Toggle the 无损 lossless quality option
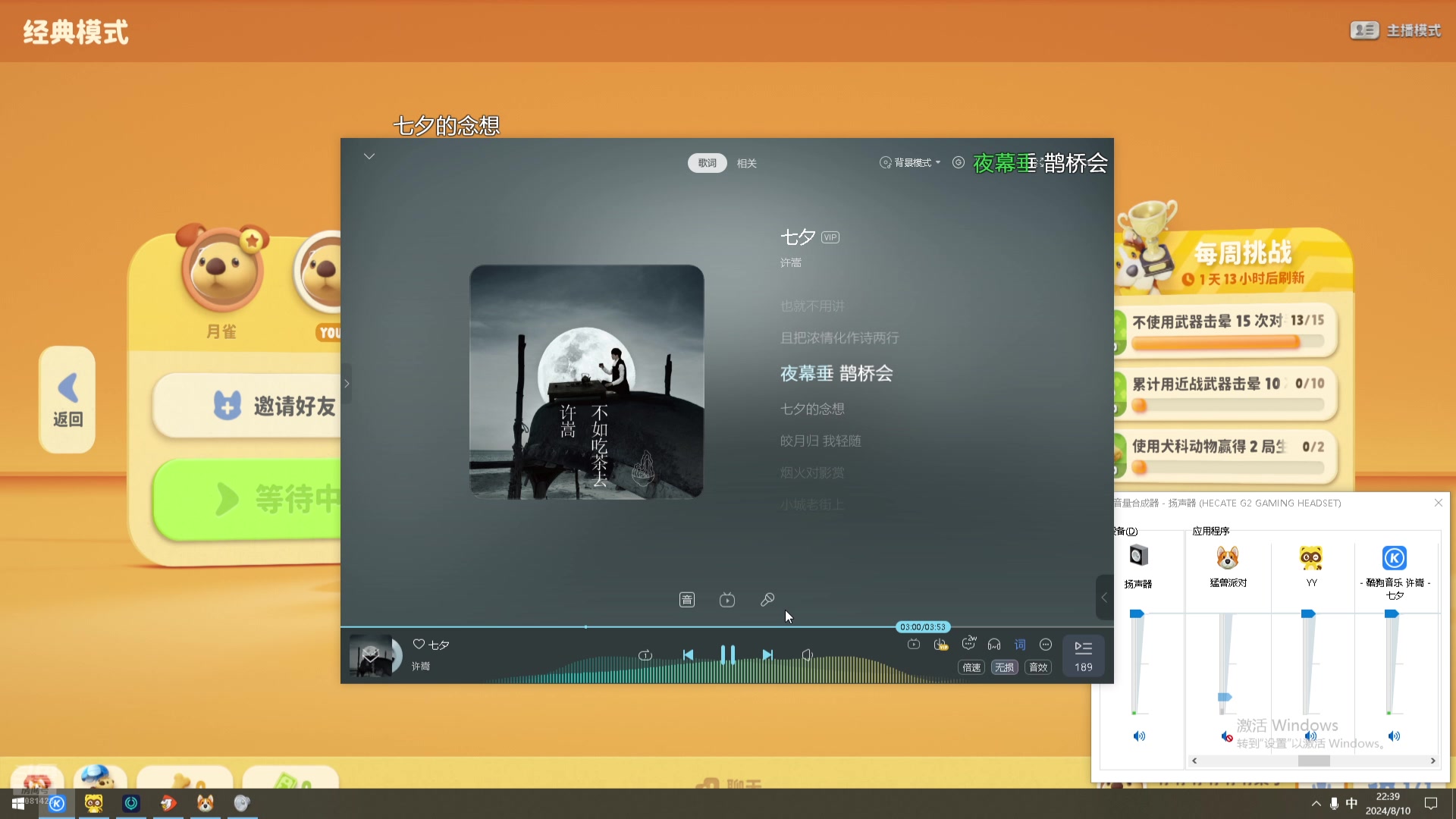The image size is (1456, 819). pos(1004,667)
